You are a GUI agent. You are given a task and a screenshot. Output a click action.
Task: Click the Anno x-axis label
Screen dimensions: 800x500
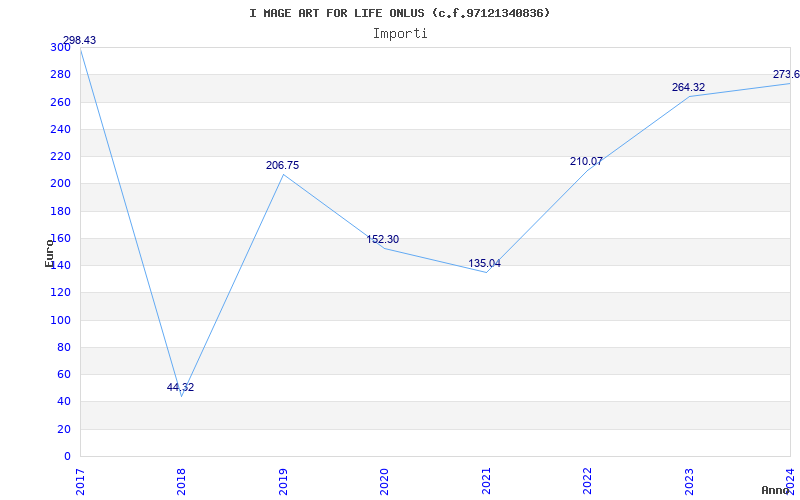pos(776,490)
